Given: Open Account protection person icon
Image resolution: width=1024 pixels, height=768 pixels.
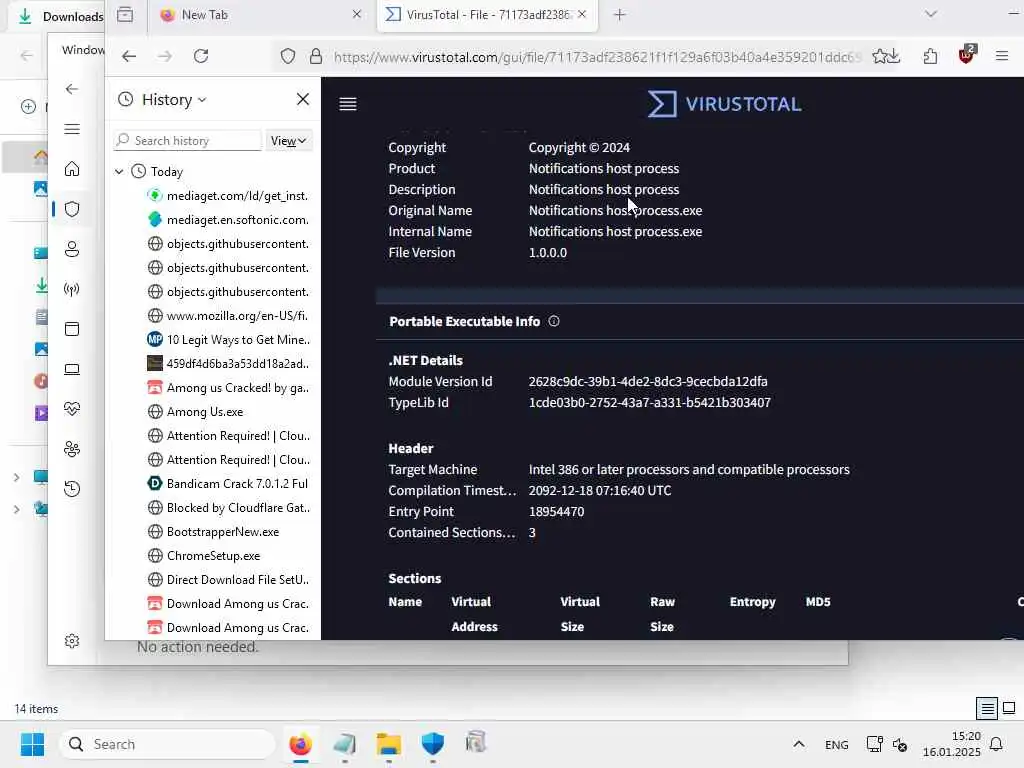Looking at the screenshot, I should tap(72, 249).
